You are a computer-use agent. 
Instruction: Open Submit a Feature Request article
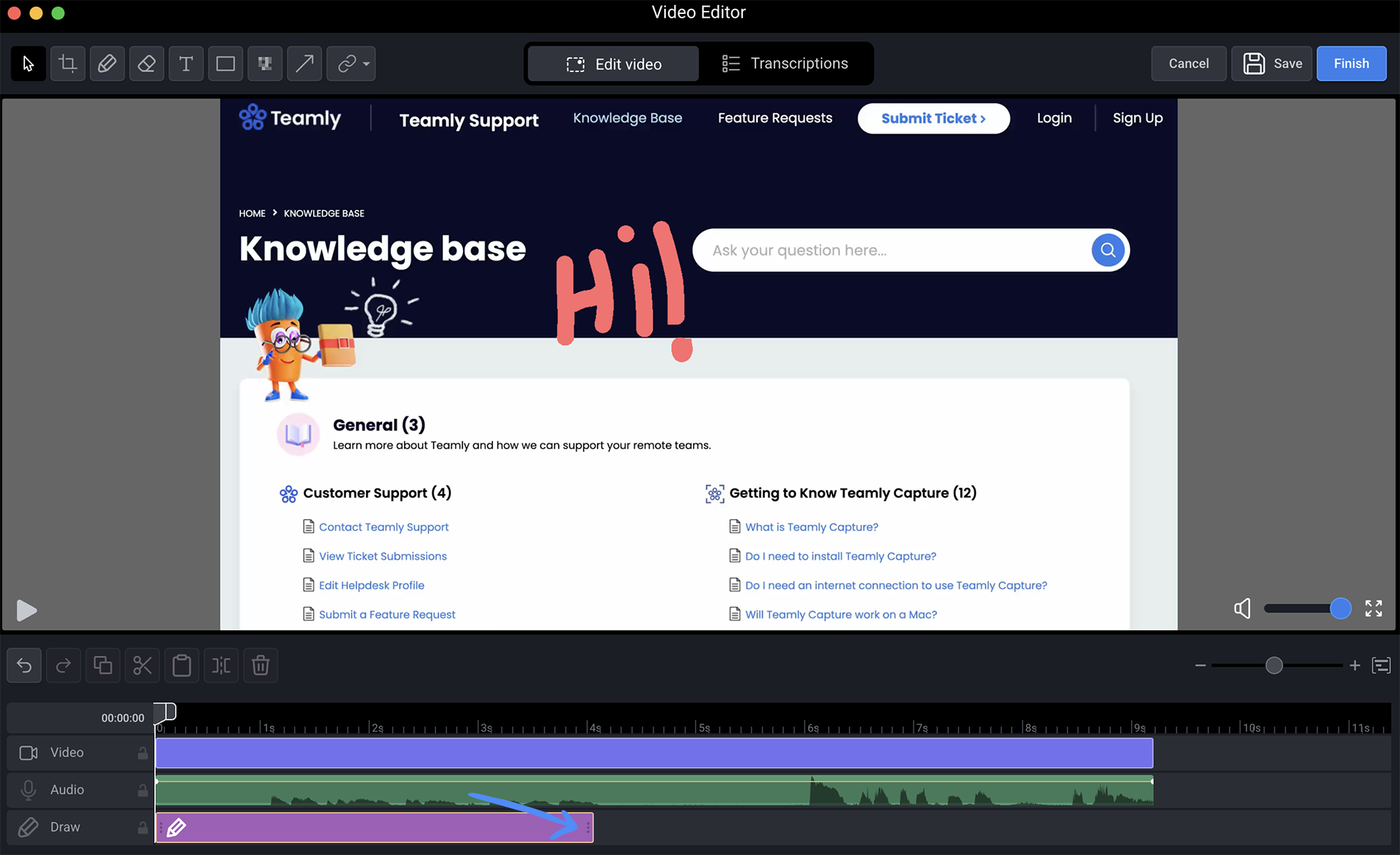(387, 615)
